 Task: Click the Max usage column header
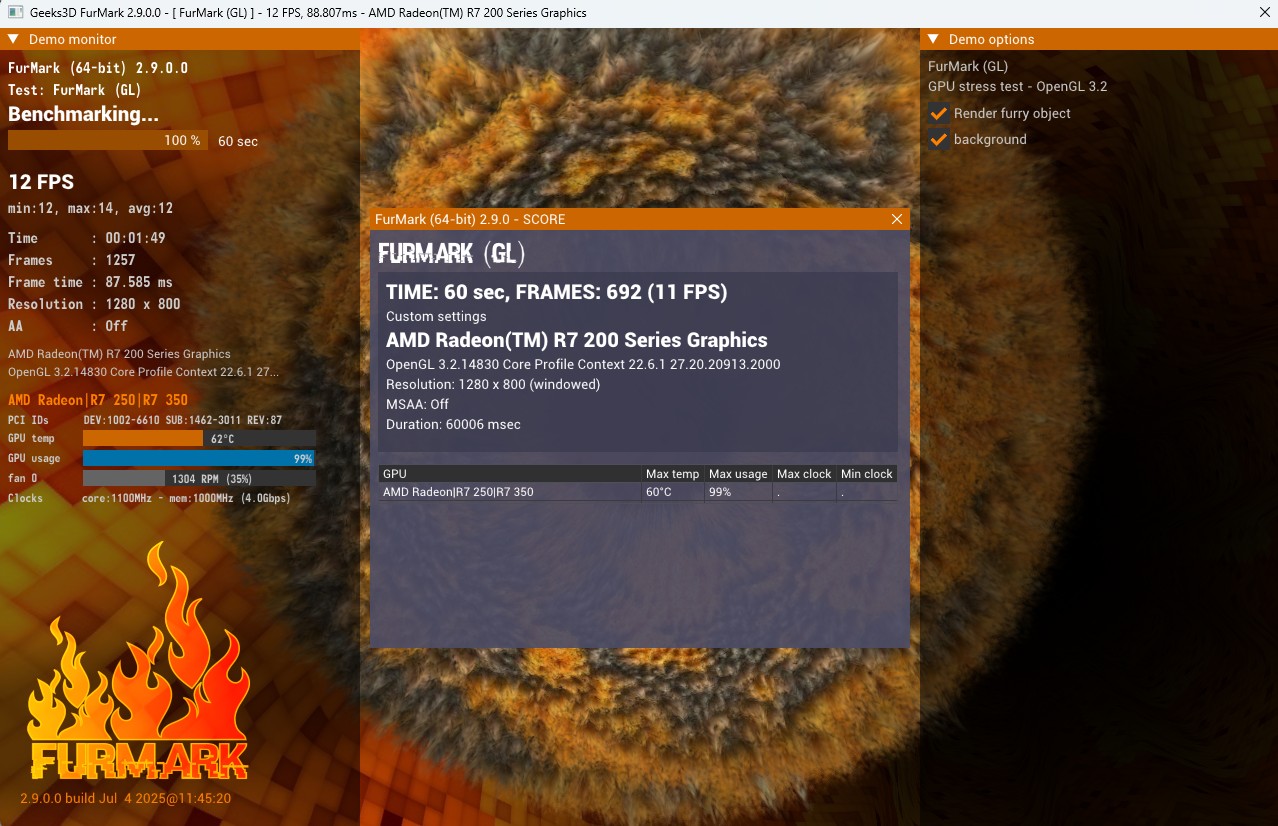click(x=738, y=474)
